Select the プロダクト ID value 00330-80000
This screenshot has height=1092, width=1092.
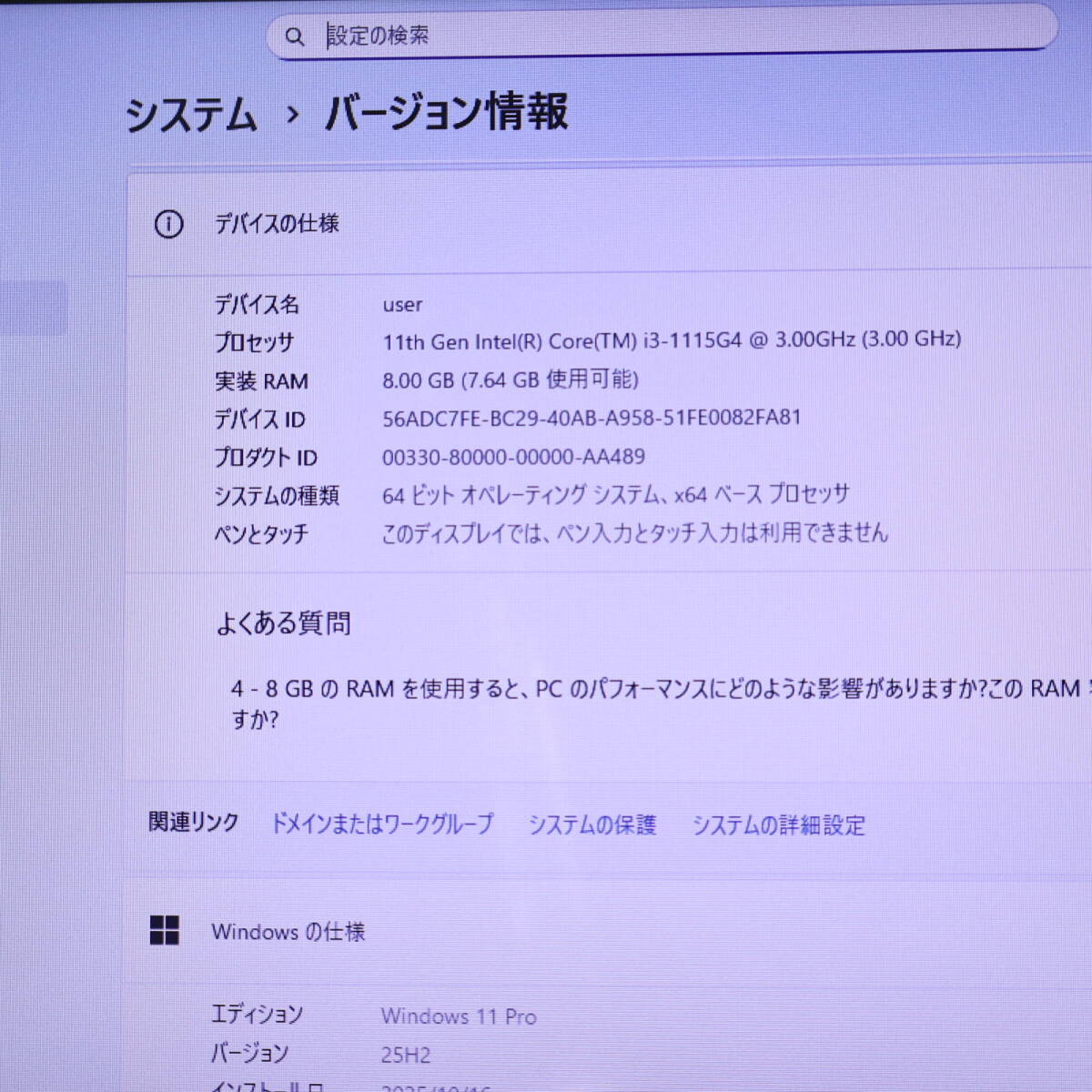tap(513, 457)
